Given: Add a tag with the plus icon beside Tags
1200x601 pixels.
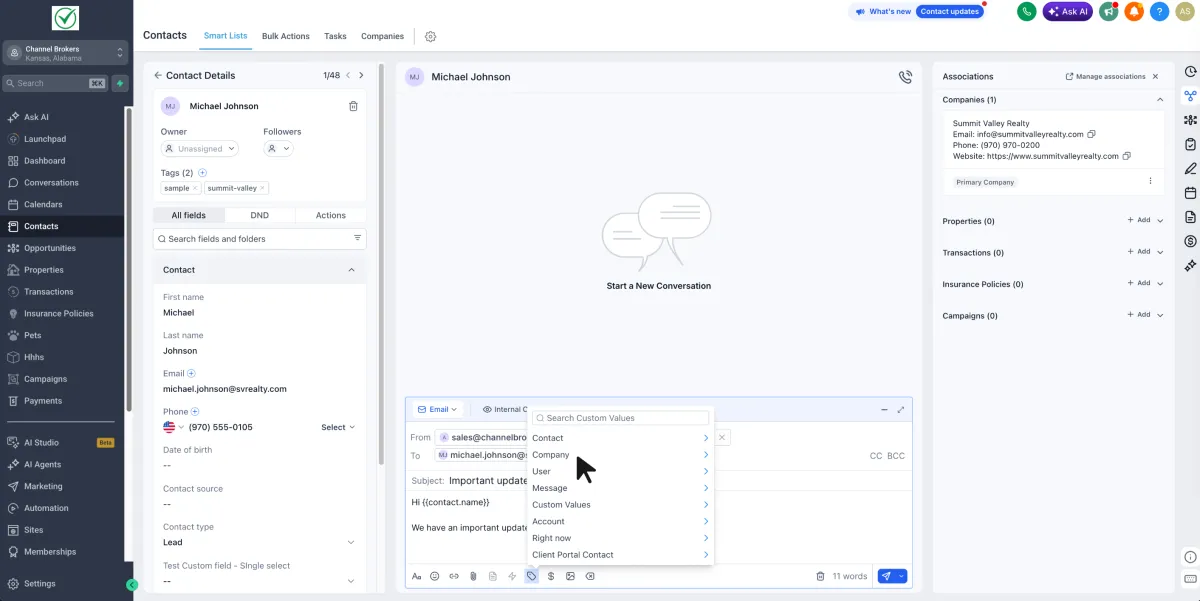Looking at the screenshot, I should 202,173.
